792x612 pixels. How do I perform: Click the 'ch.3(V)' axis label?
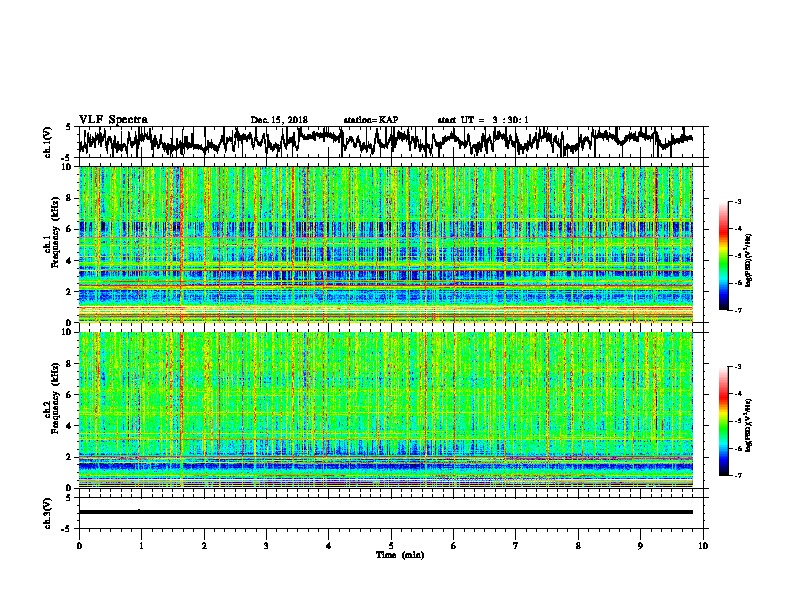click(48, 514)
